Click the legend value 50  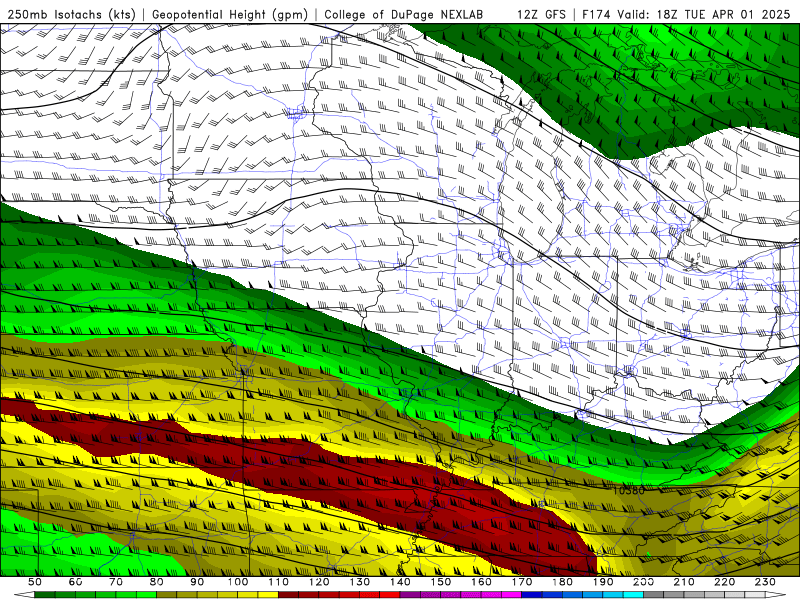point(35,582)
